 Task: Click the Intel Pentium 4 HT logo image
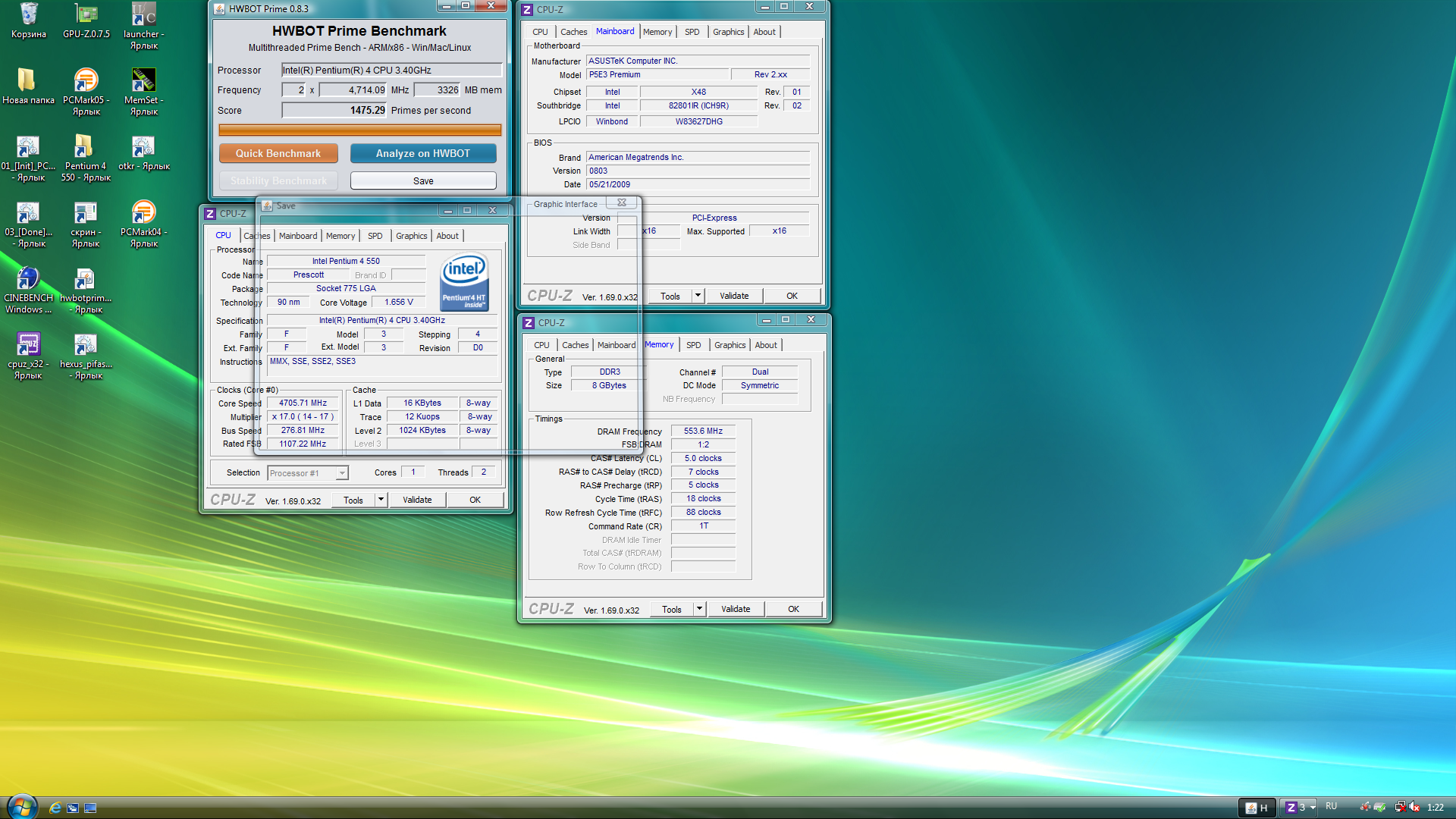pos(464,281)
